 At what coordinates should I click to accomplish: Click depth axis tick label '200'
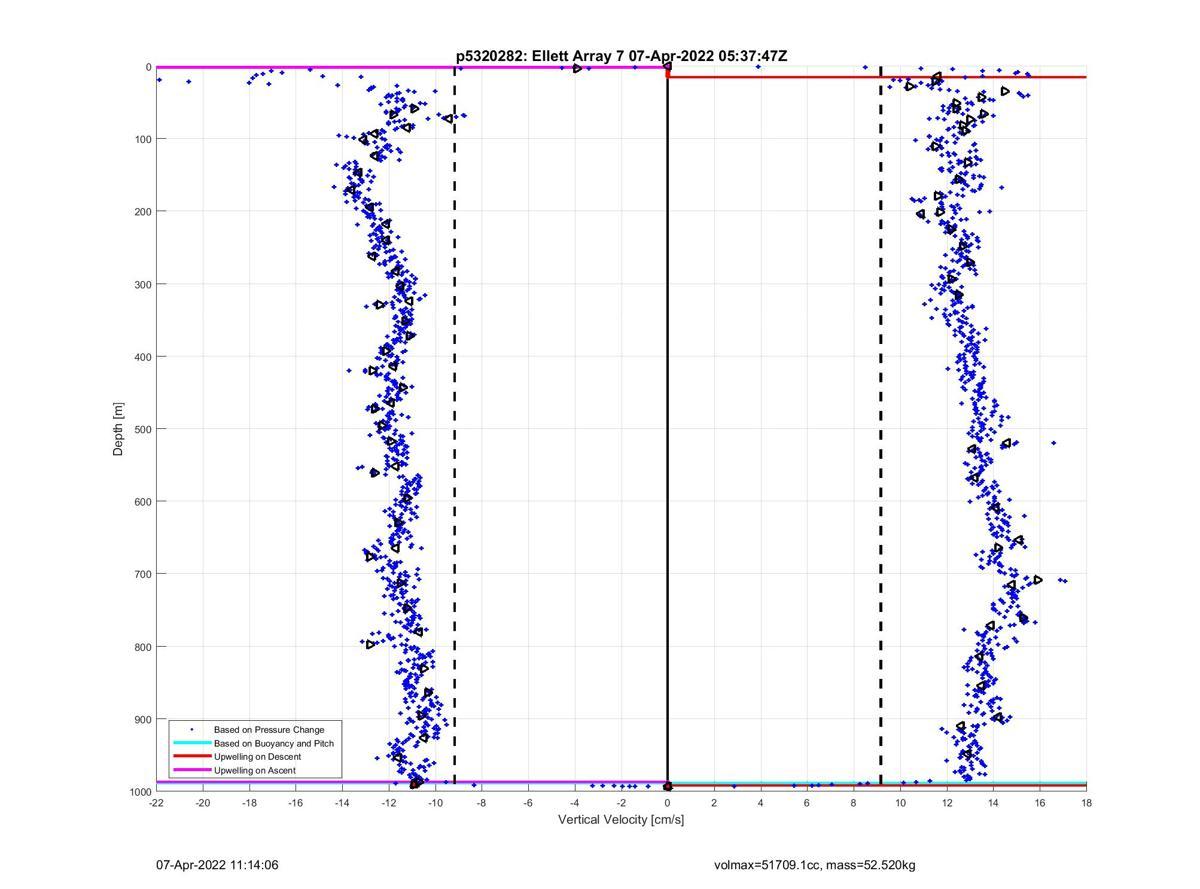coord(143,211)
